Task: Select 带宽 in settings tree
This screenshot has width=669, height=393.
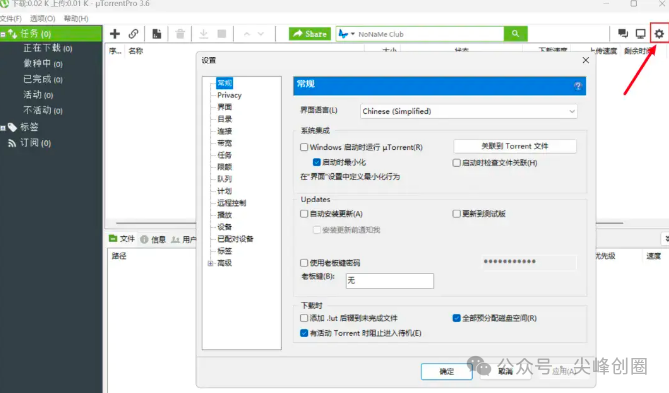Action: (225, 143)
